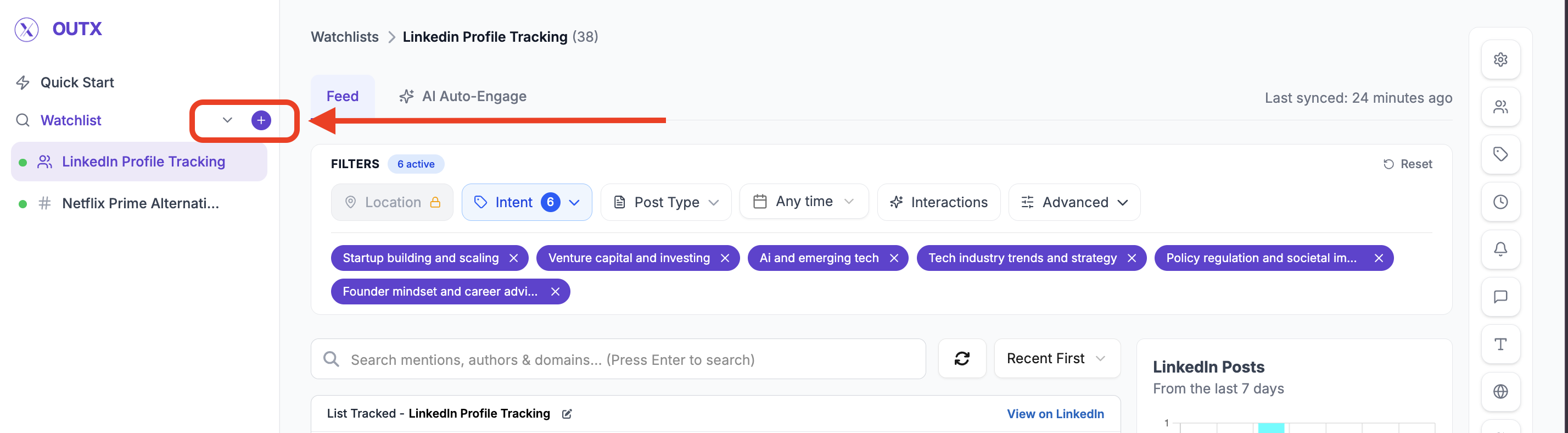The width and height of the screenshot is (1568, 433).
Task: Click the Watchlist magnifier icon
Action: point(23,120)
